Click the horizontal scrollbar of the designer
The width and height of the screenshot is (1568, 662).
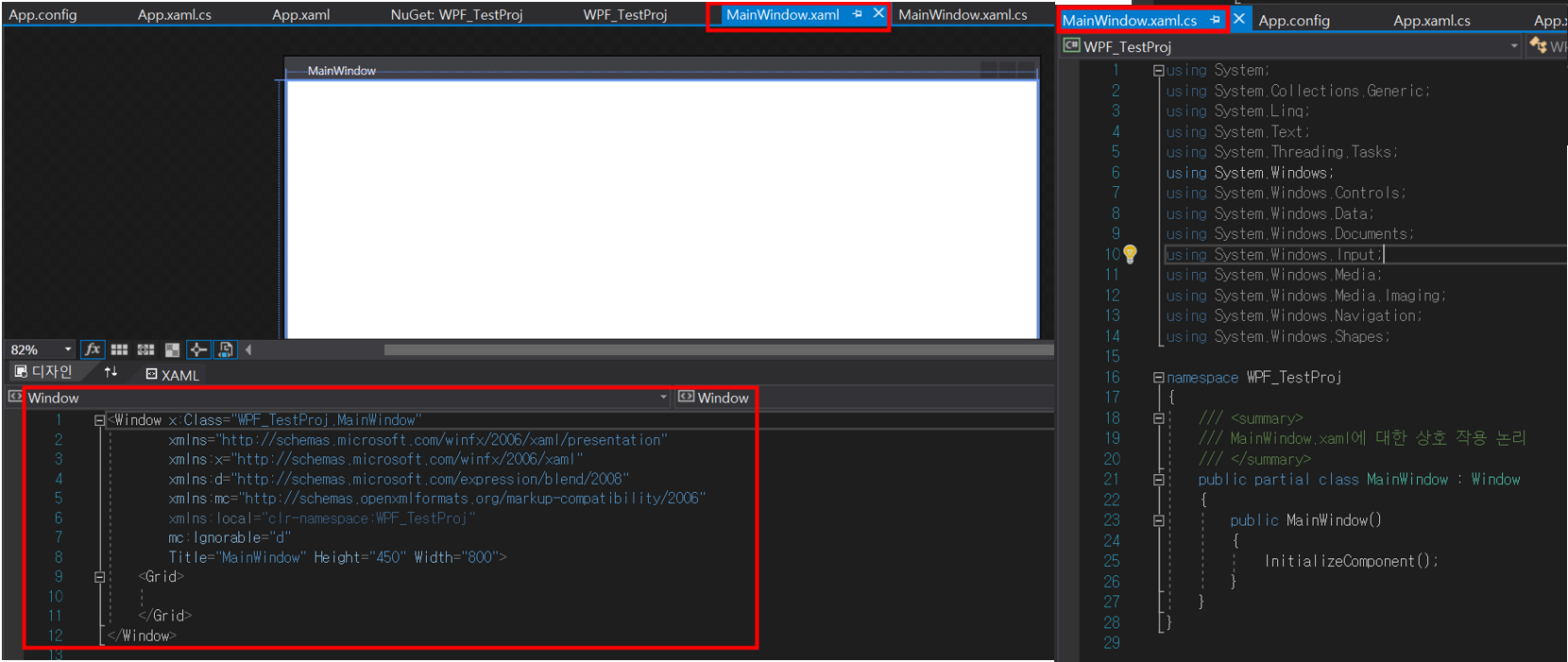(718, 349)
